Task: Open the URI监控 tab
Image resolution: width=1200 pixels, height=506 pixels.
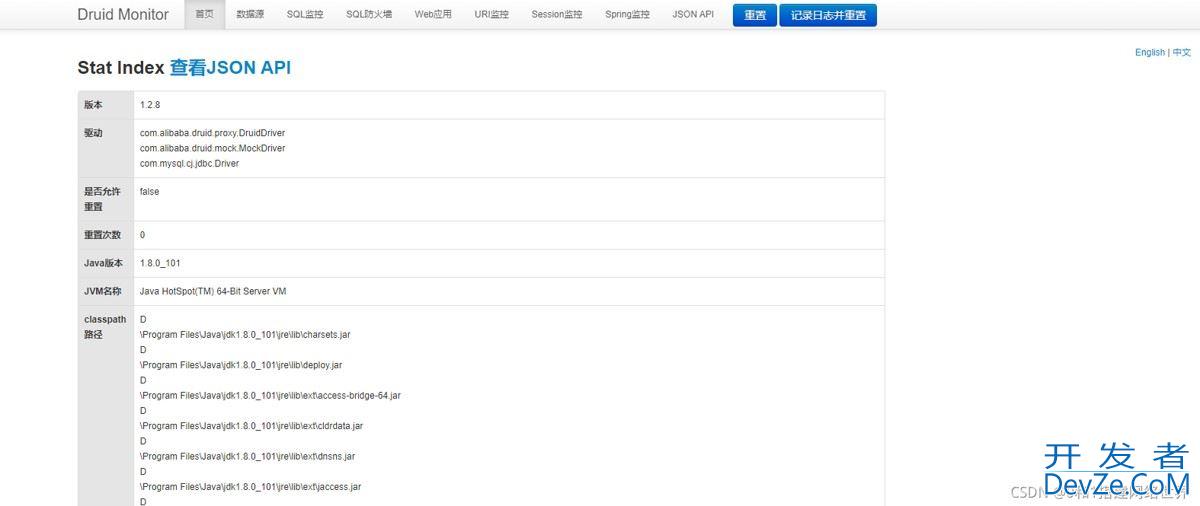Action: click(491, 15)
